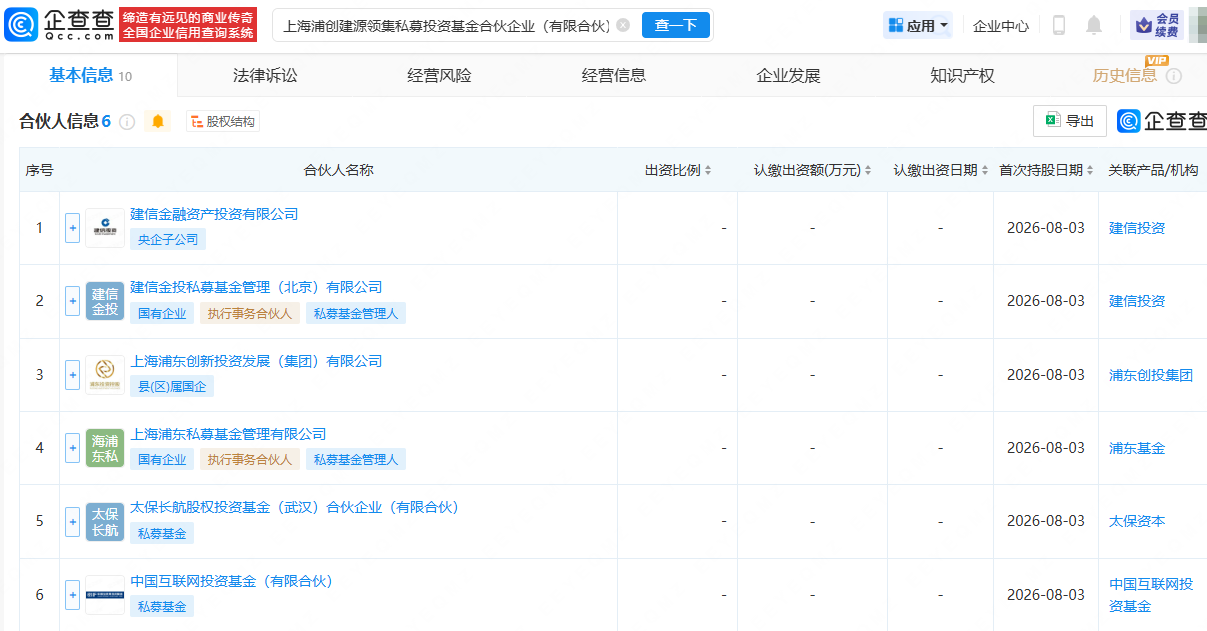Screen dimensions: 1207x631
Task: Switch to the 知识产权 tab
Action: (962, 75)
